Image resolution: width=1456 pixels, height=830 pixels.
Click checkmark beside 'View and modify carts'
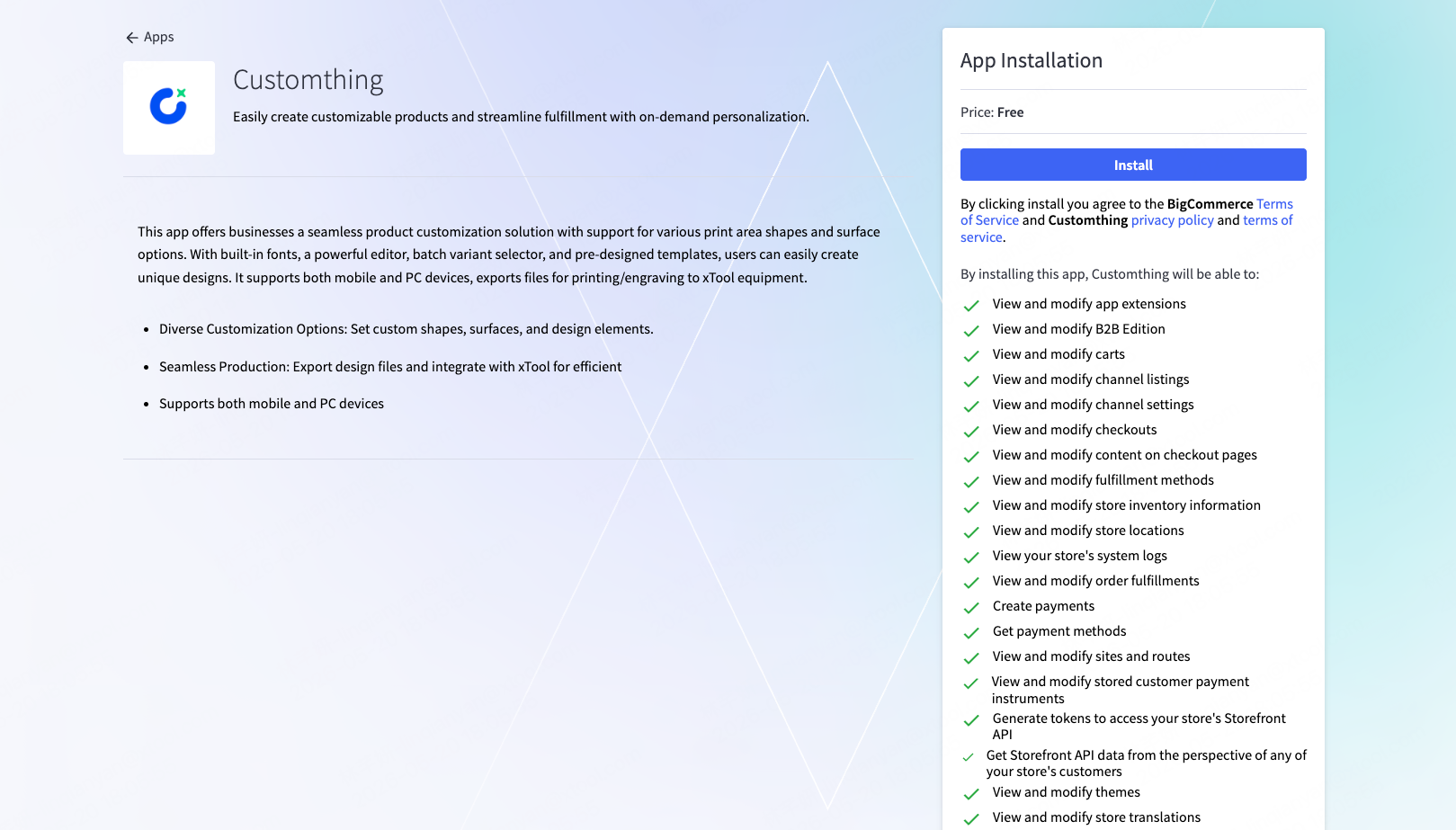pyautogui.click(x=971, y=356)
